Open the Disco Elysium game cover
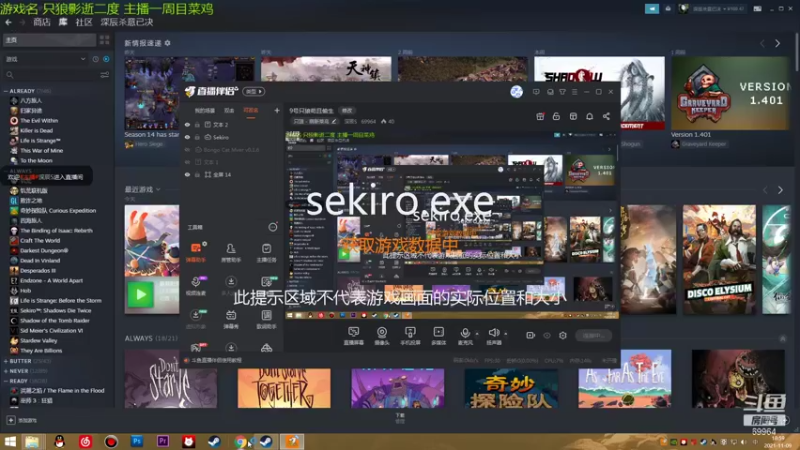This screenshot has height=450, width=800. pyautogui.click(x=719, y=259)
